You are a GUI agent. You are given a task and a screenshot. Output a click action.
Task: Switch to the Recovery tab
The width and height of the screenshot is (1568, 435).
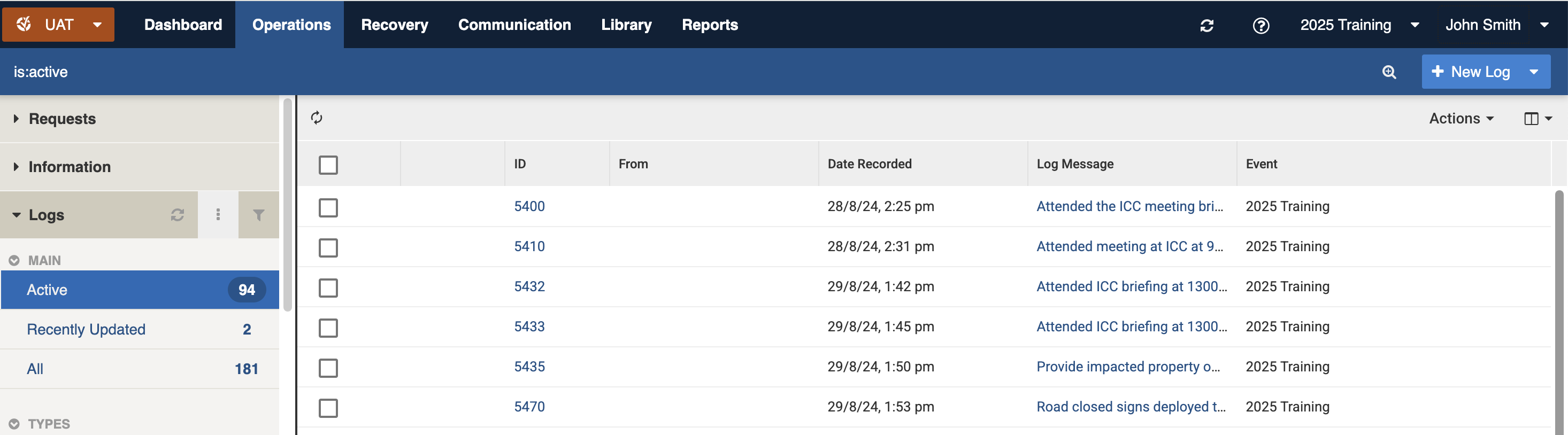coord(395,25)
